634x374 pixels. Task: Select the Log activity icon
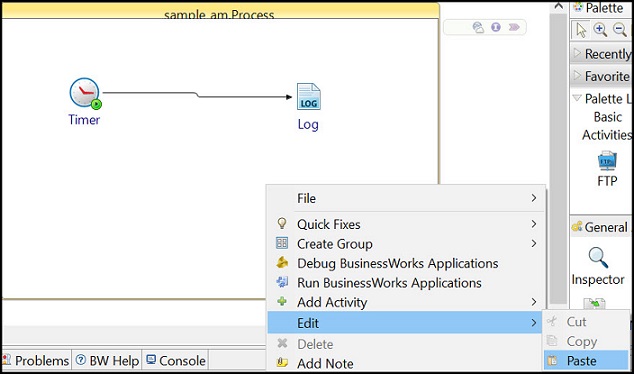click(309, 96)
